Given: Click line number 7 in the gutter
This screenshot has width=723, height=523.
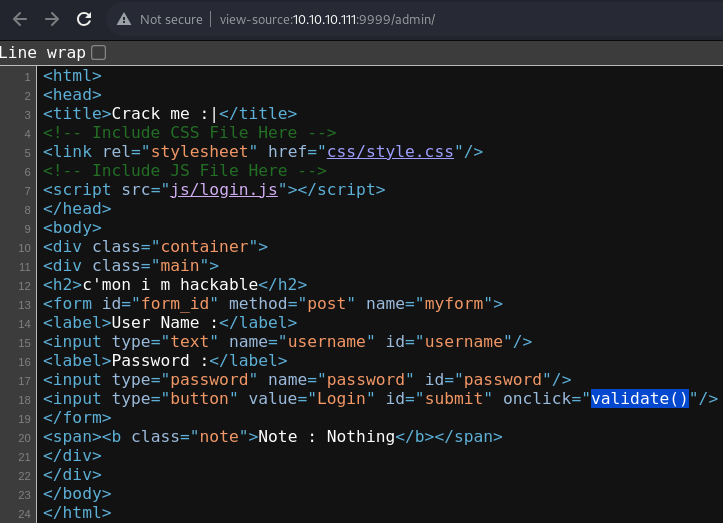Looking at the screenshot, I should [28, 191].
